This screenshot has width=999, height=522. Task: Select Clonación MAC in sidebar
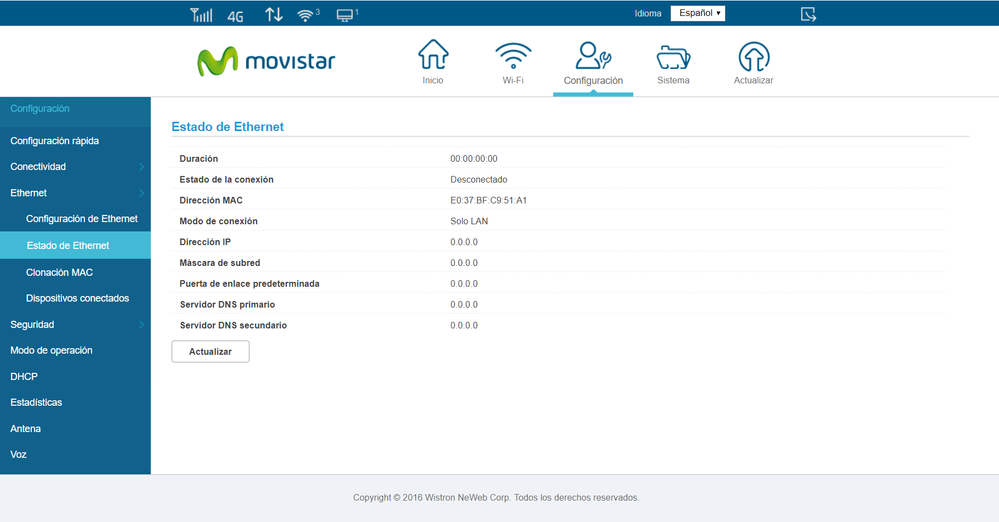(60, 272)
